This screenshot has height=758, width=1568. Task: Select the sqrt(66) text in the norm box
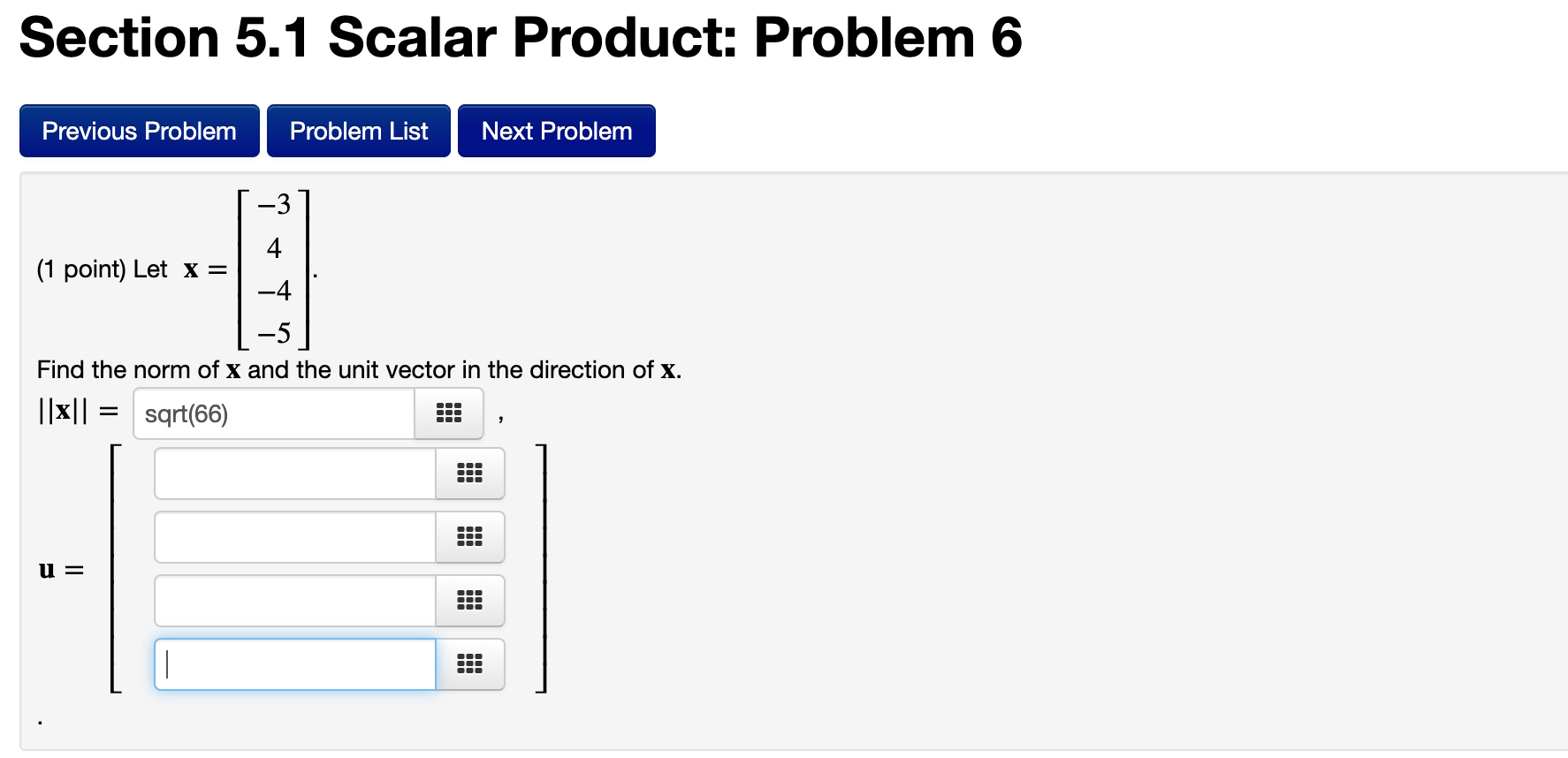pos(187,413)
